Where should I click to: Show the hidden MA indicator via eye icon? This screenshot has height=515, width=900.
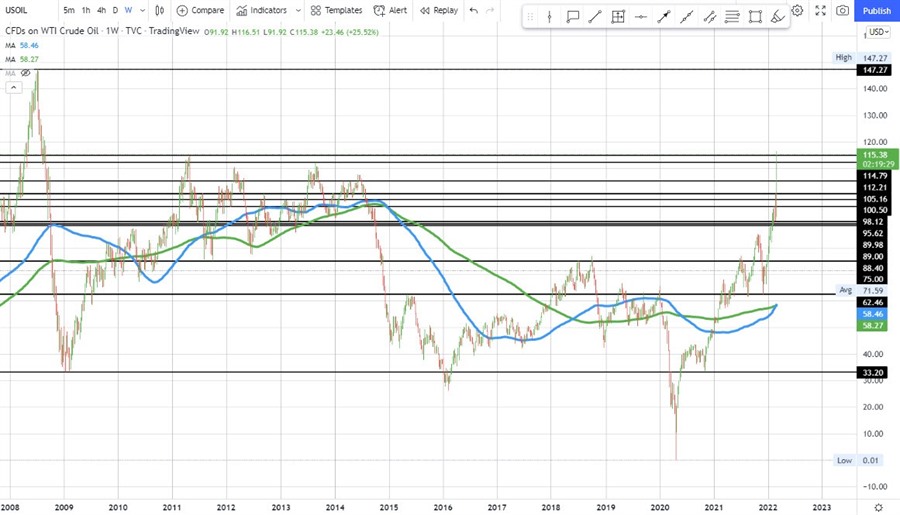[x=25, y=73]
